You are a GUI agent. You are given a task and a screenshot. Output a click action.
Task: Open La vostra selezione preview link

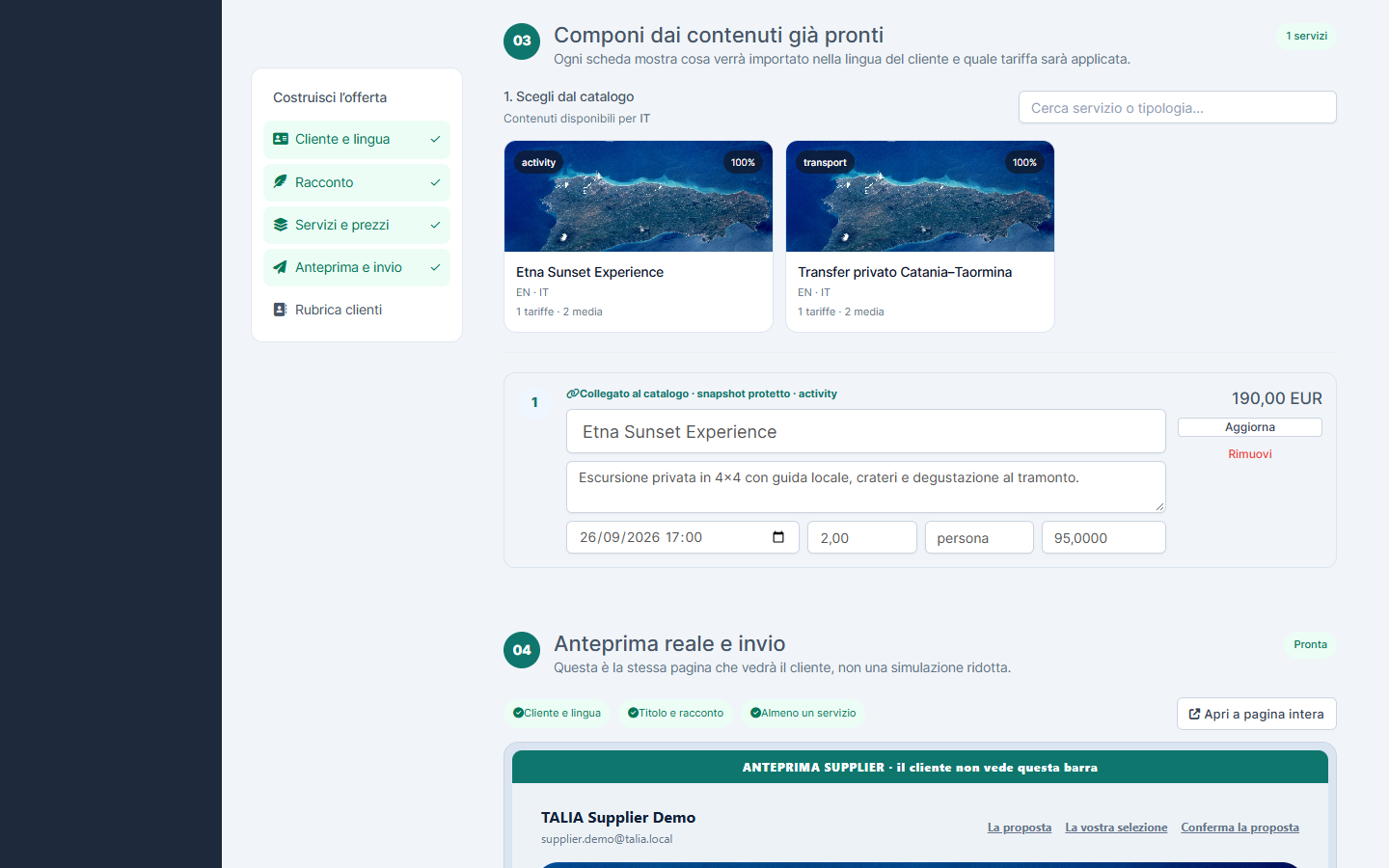1116,827
